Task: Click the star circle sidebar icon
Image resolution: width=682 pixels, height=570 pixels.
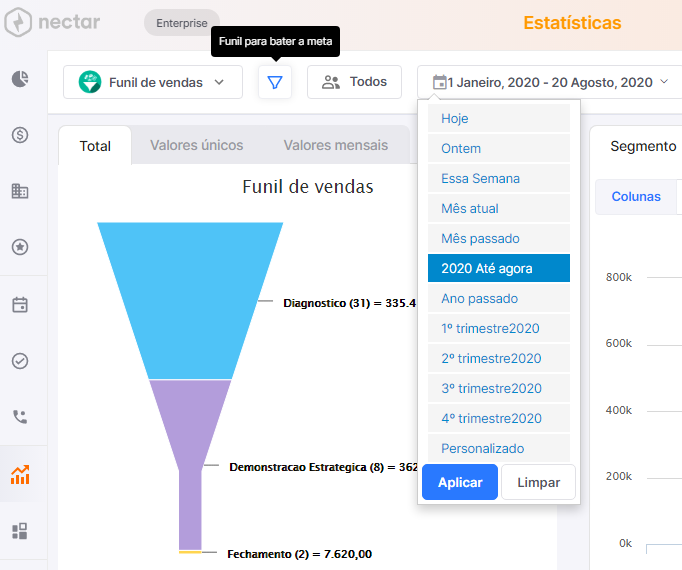Action: point(20,247)
